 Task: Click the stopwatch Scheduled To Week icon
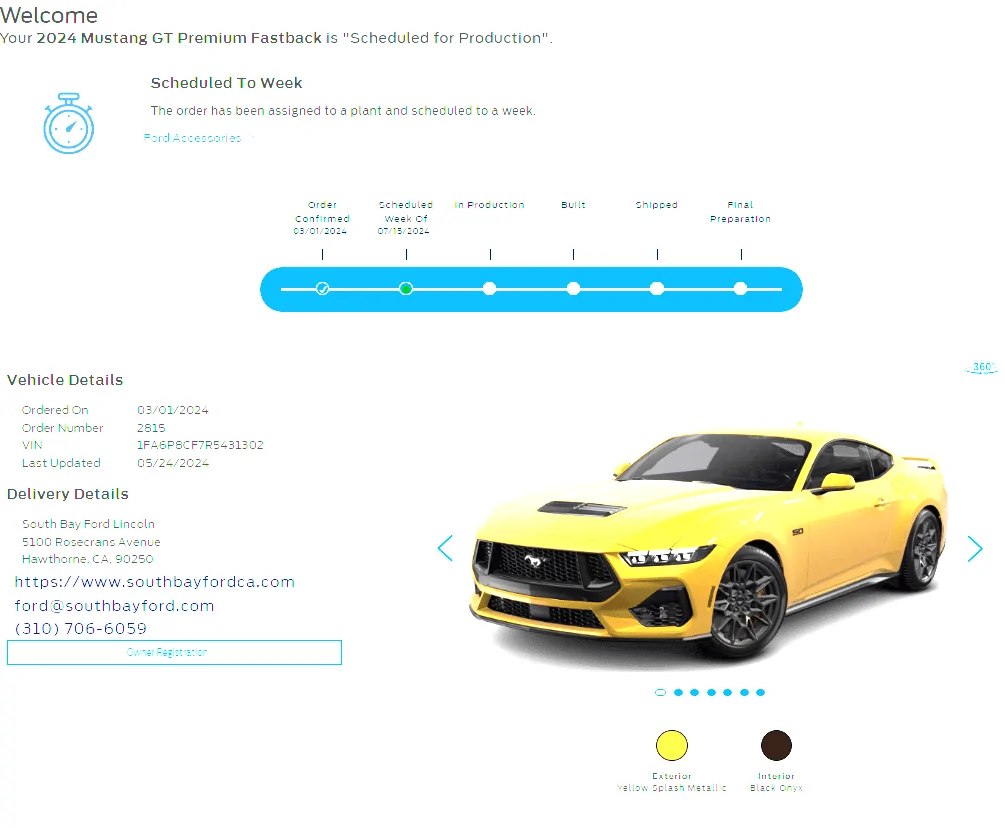tap(69, 123)
